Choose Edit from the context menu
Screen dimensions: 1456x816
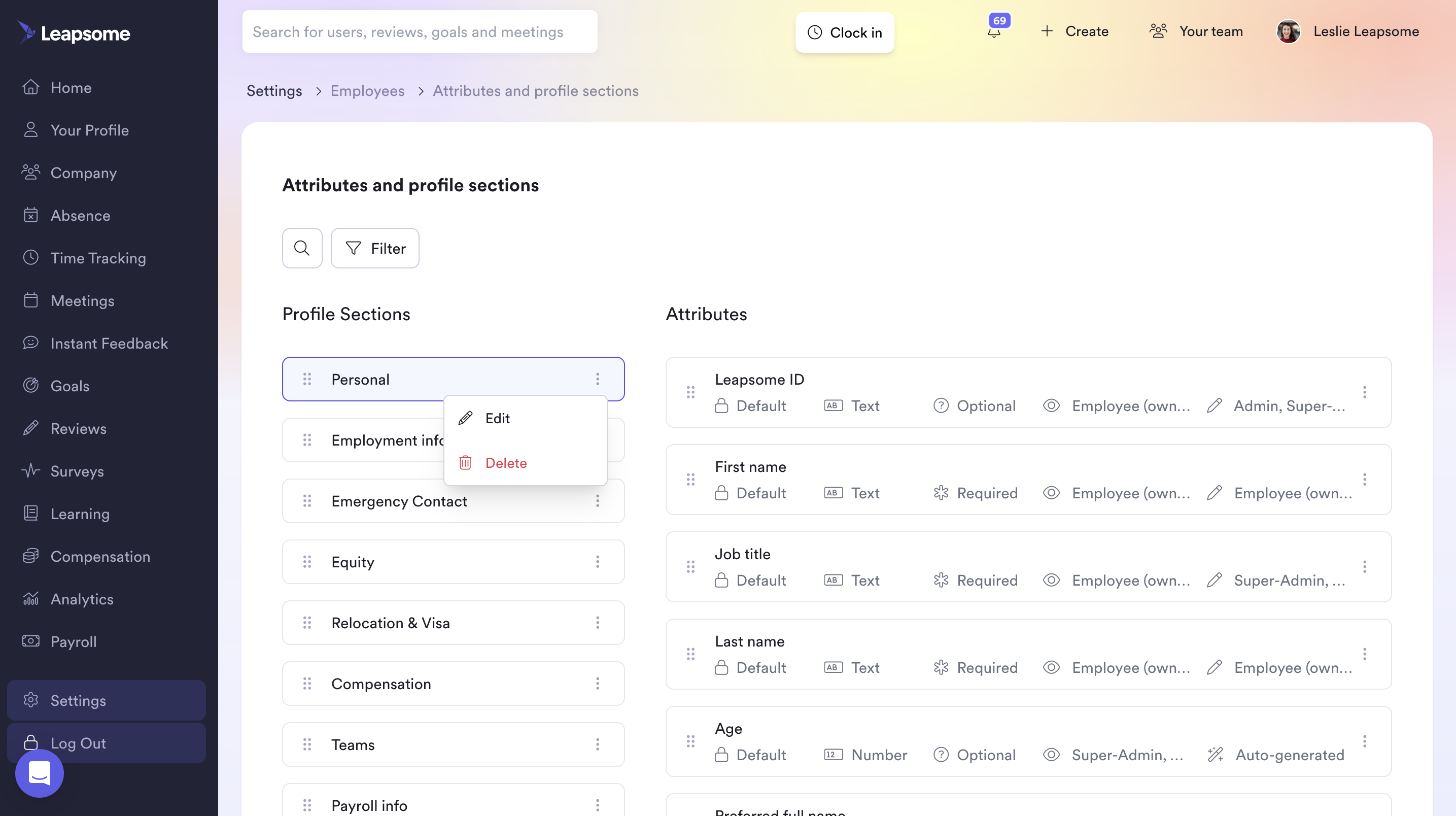pos(525,418)
